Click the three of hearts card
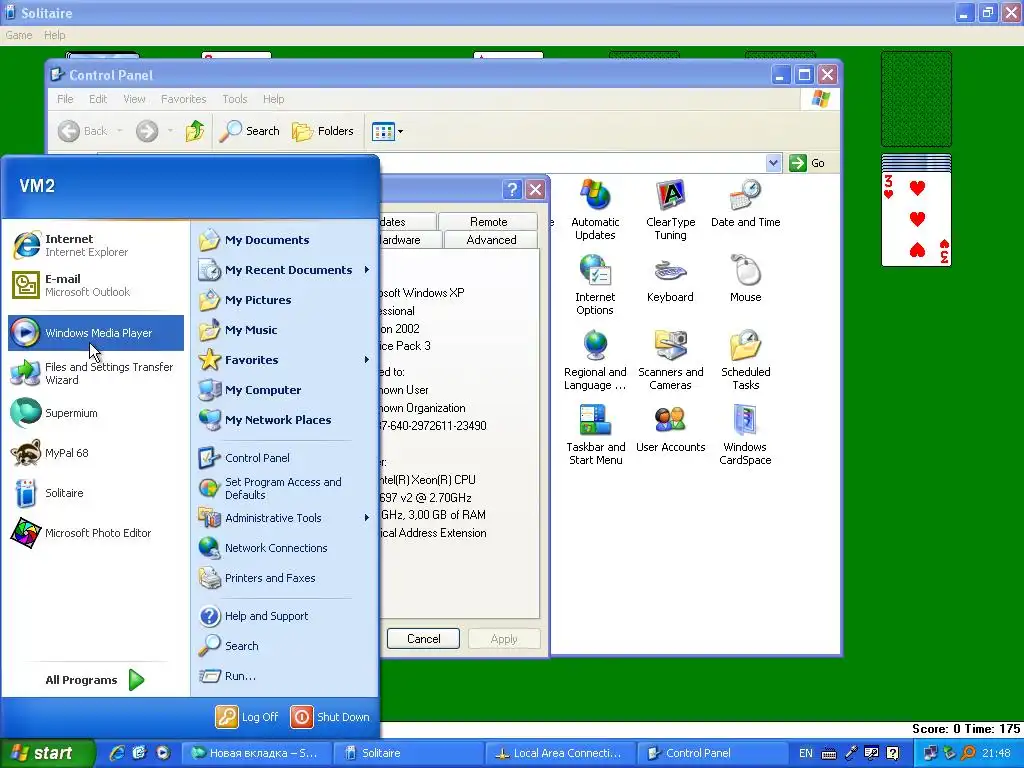This screenshot has width=1024, height=768. [916, 218]
